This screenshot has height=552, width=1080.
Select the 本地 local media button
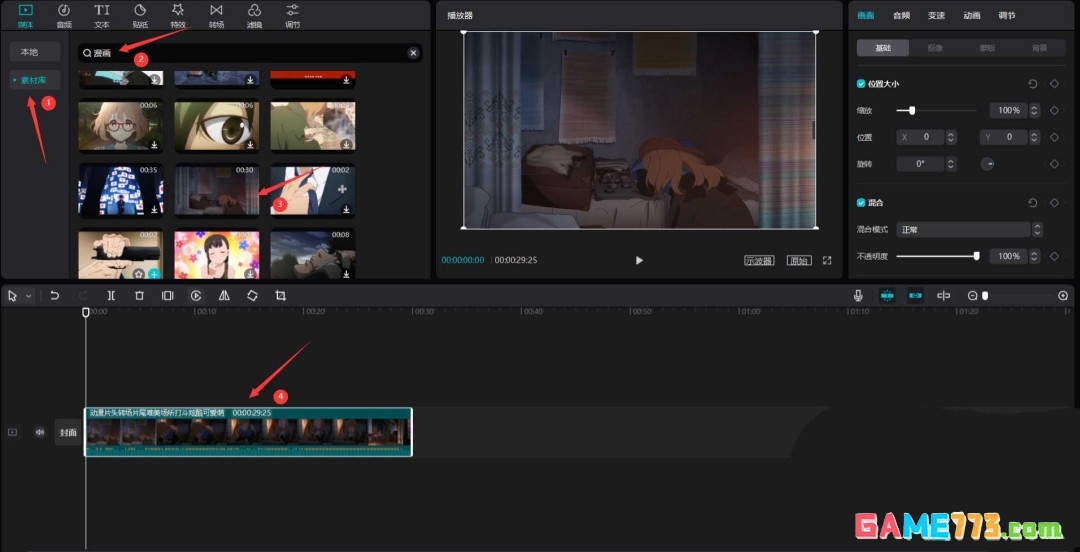tap(34, 52)
